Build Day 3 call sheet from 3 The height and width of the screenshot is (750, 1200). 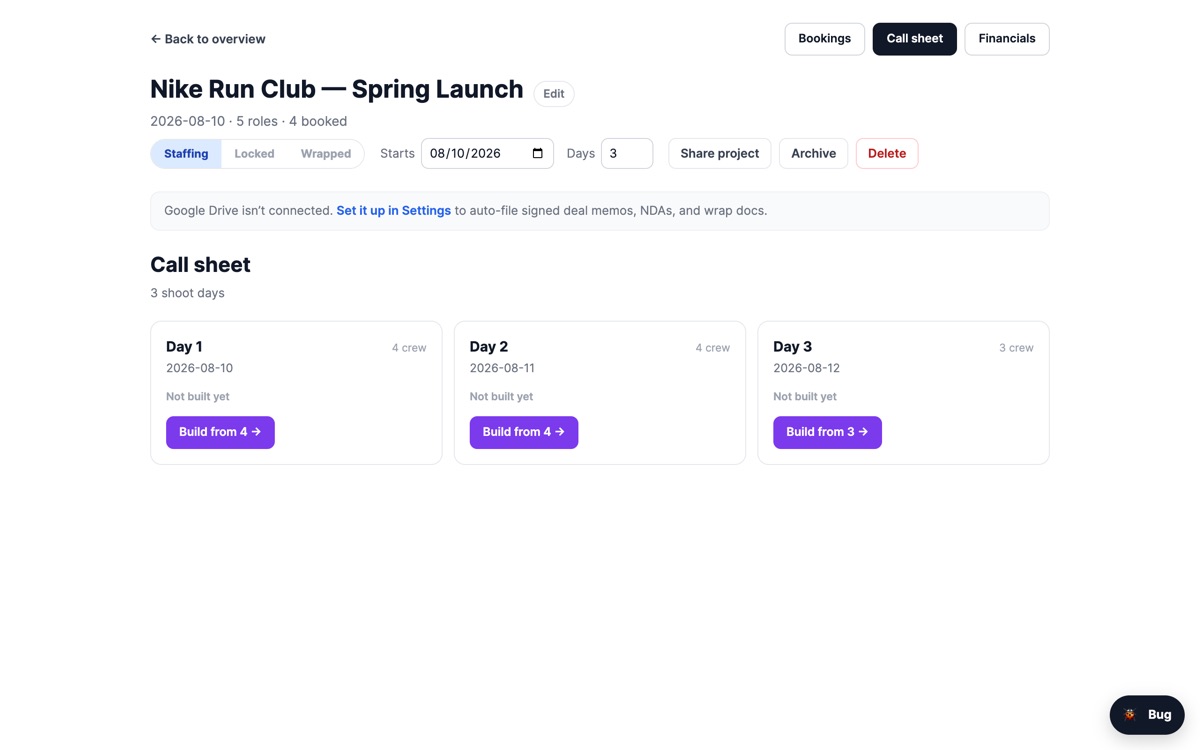[827, 432]
